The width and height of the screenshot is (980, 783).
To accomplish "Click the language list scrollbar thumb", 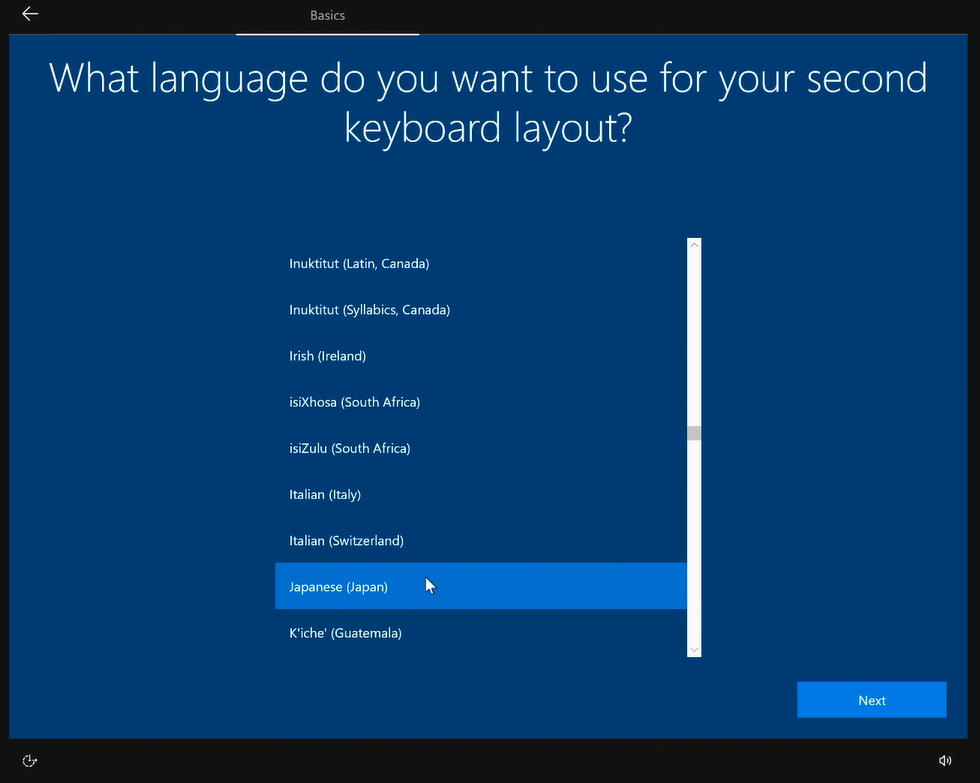I will point(694,433).
